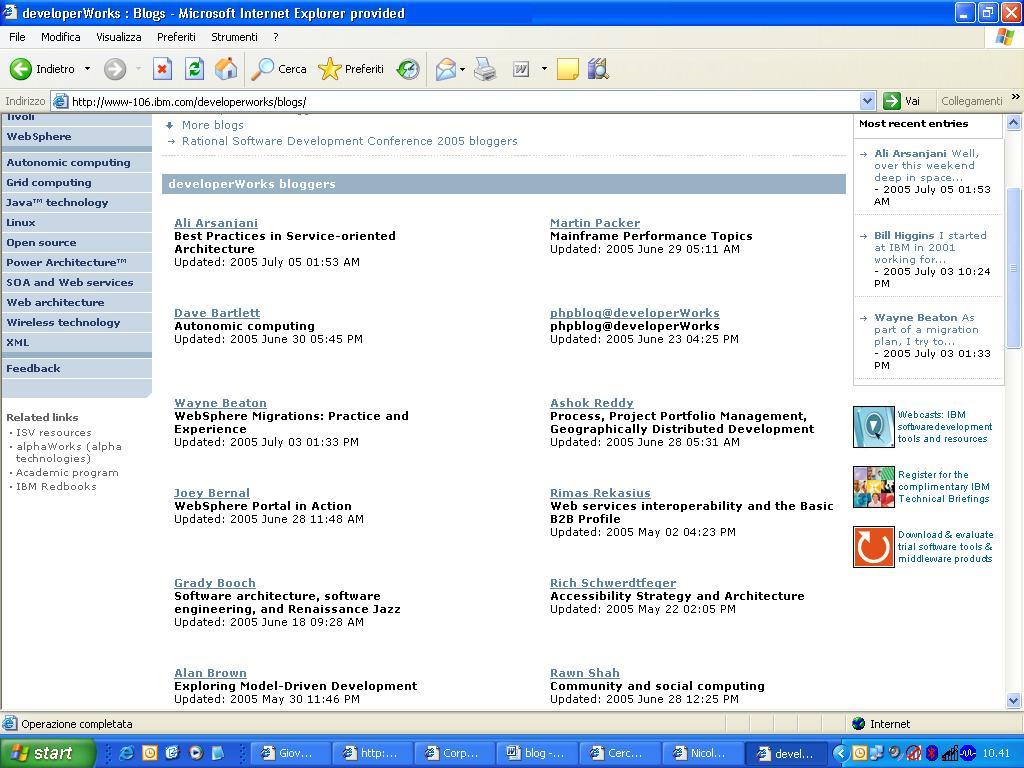
Task: Click the page icon in the address bar
Action: (x=60, y=101)
